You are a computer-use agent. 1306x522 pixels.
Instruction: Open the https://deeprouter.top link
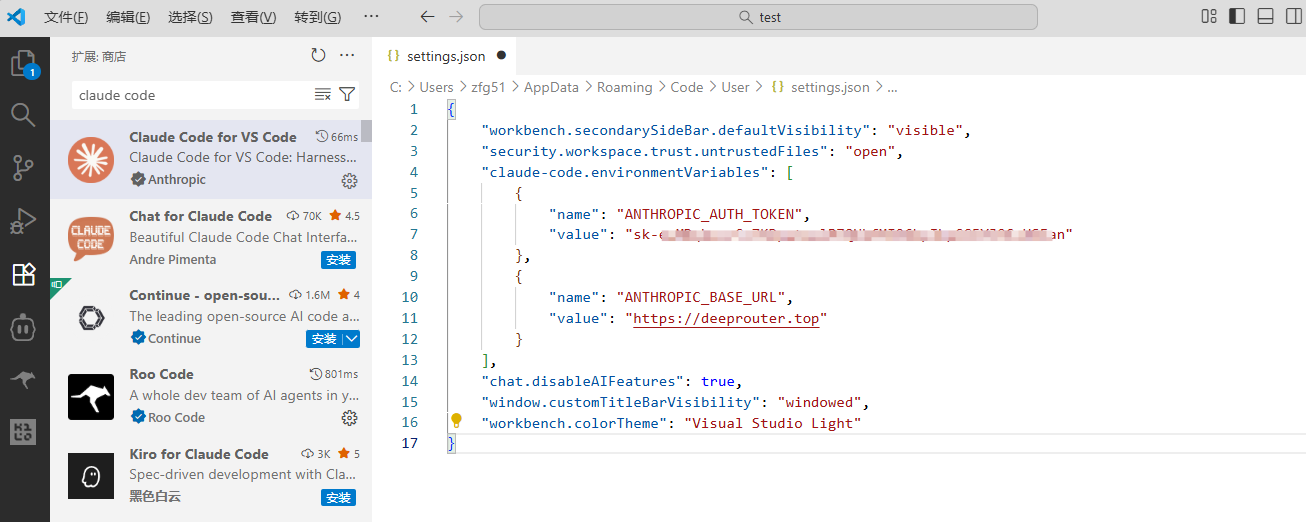point(727,318)
